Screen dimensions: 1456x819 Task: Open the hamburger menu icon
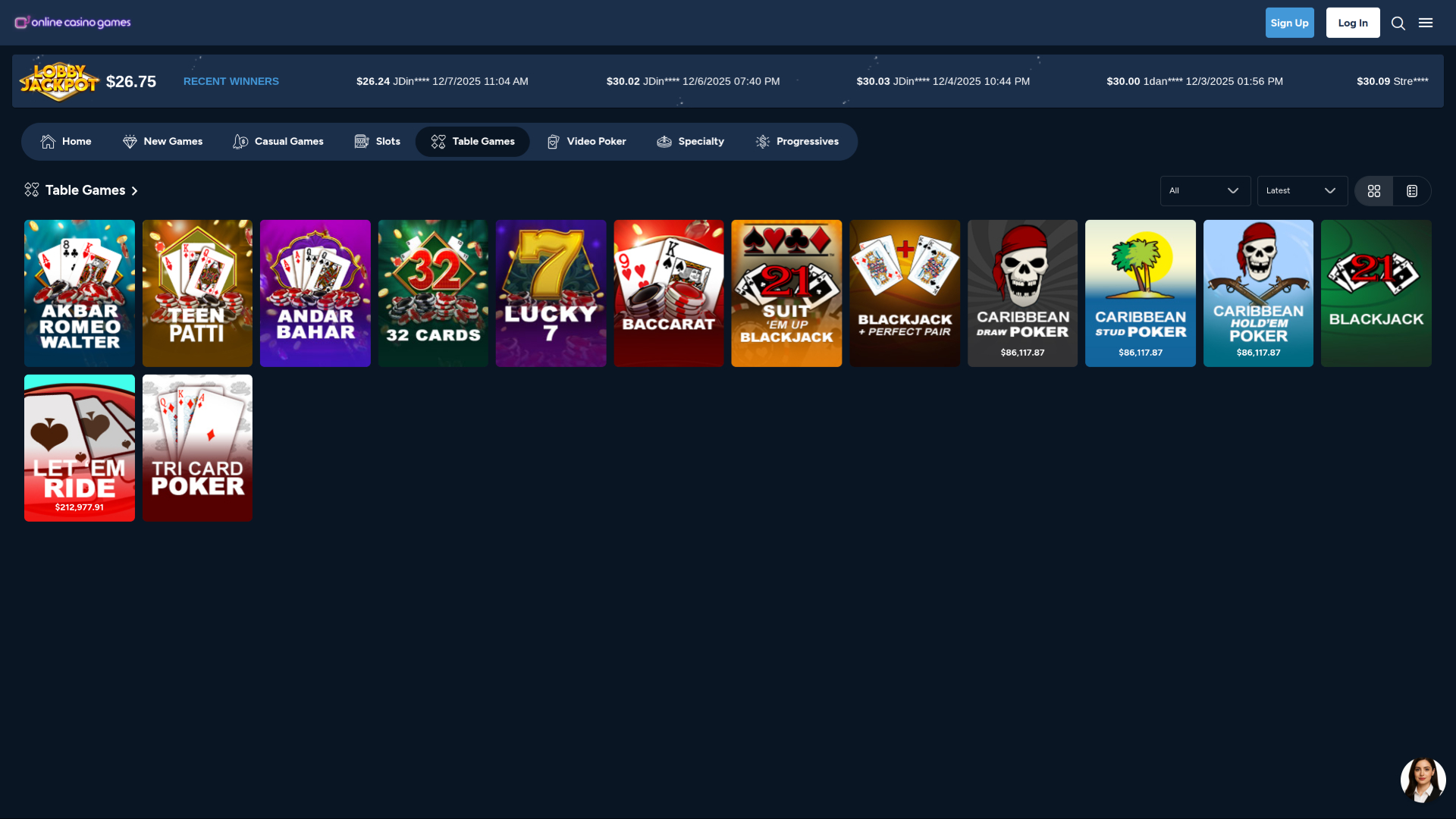[x=1426, y=23]
